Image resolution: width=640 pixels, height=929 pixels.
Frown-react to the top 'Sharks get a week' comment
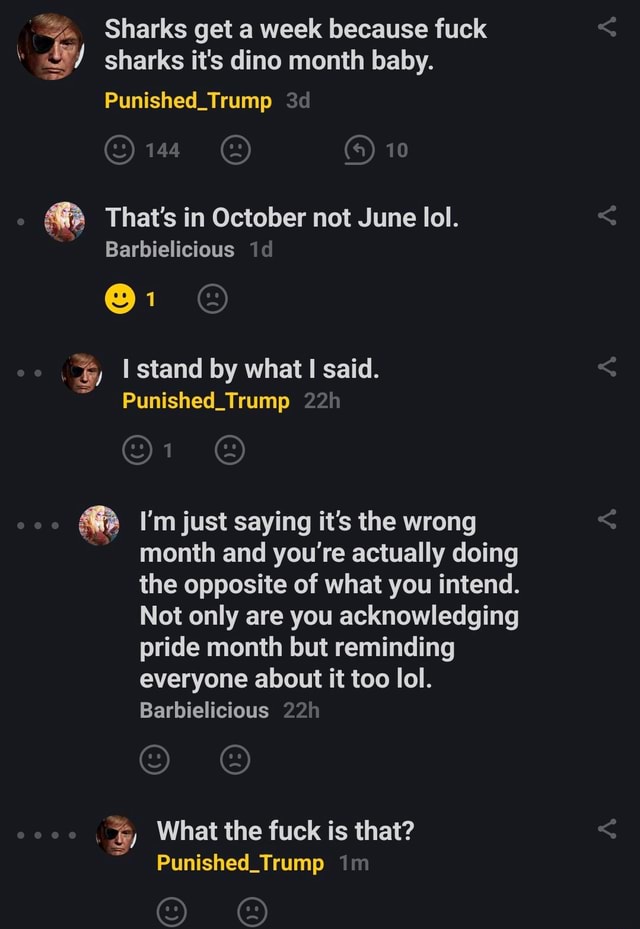point(235,150)
